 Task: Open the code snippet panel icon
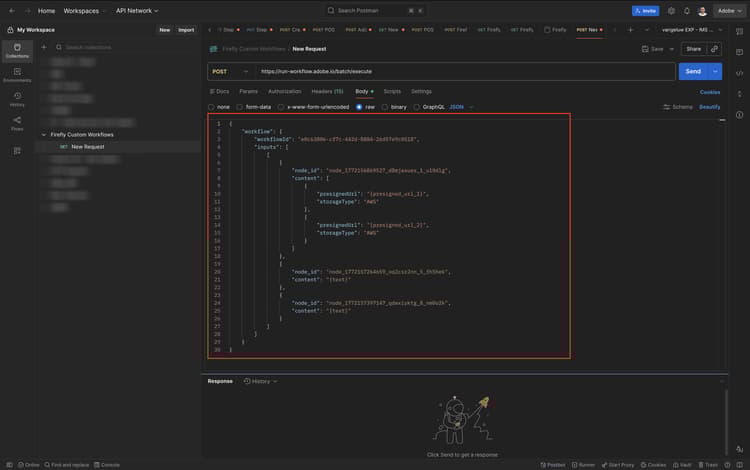click(739, 73)
